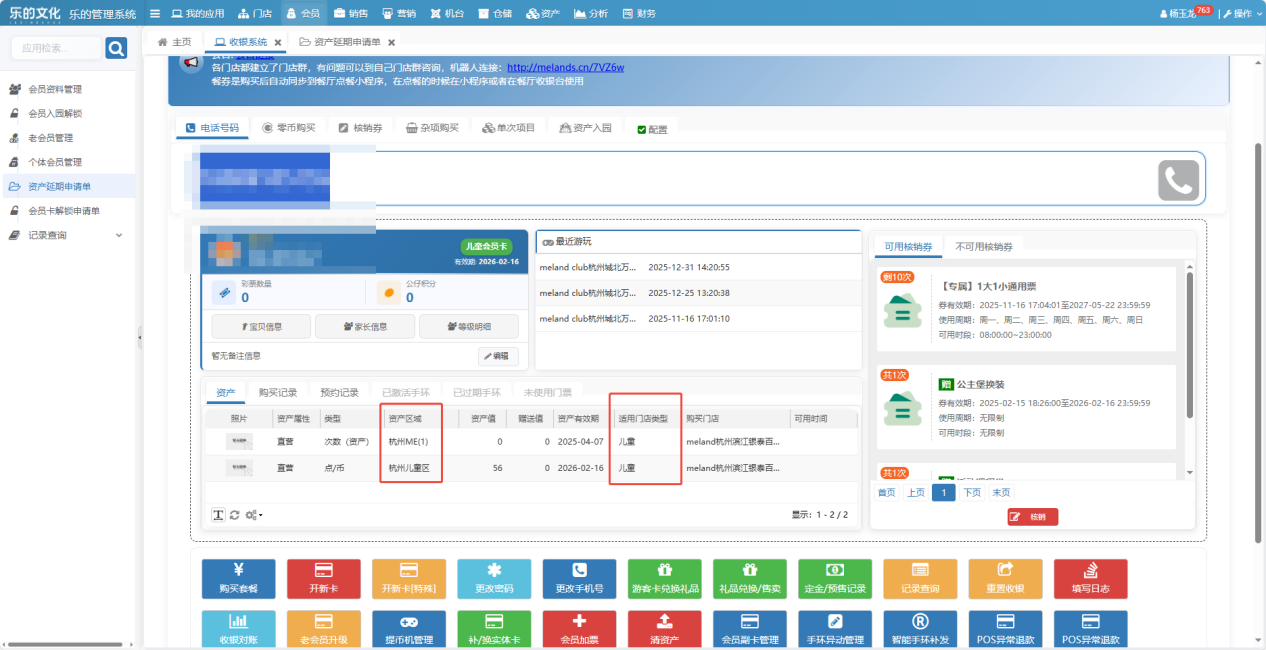Switch to the 购买记录 tab
This screenshot has width=1266, height=650.
pos(277,393)
